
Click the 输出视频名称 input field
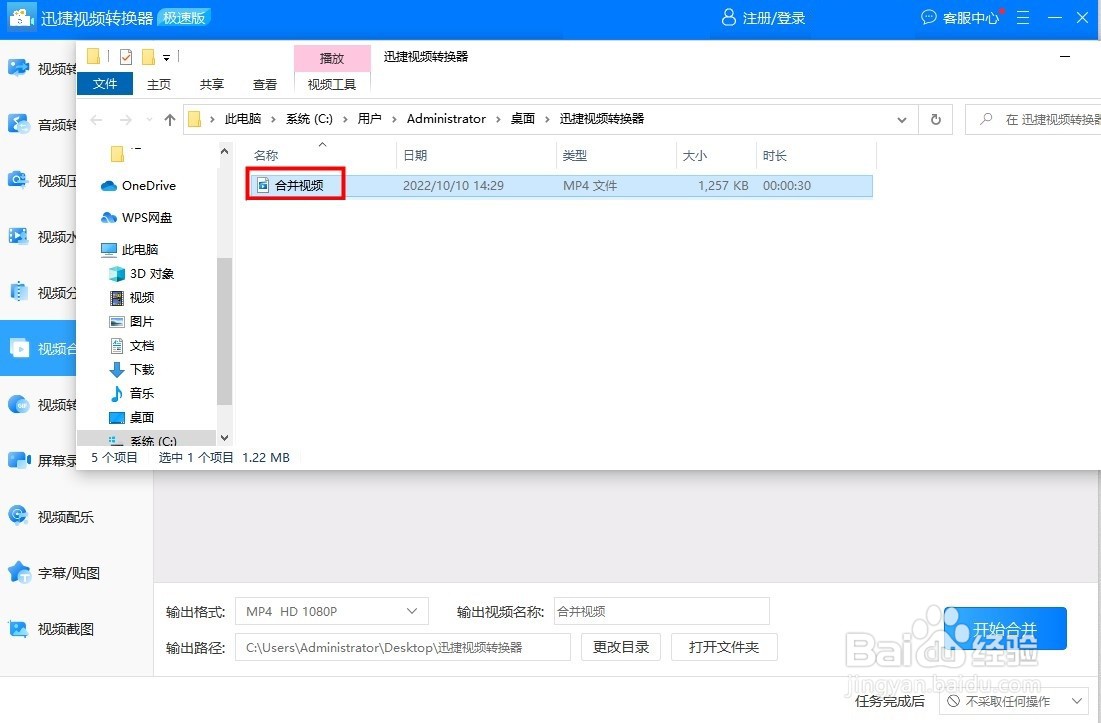pos(661,611)
